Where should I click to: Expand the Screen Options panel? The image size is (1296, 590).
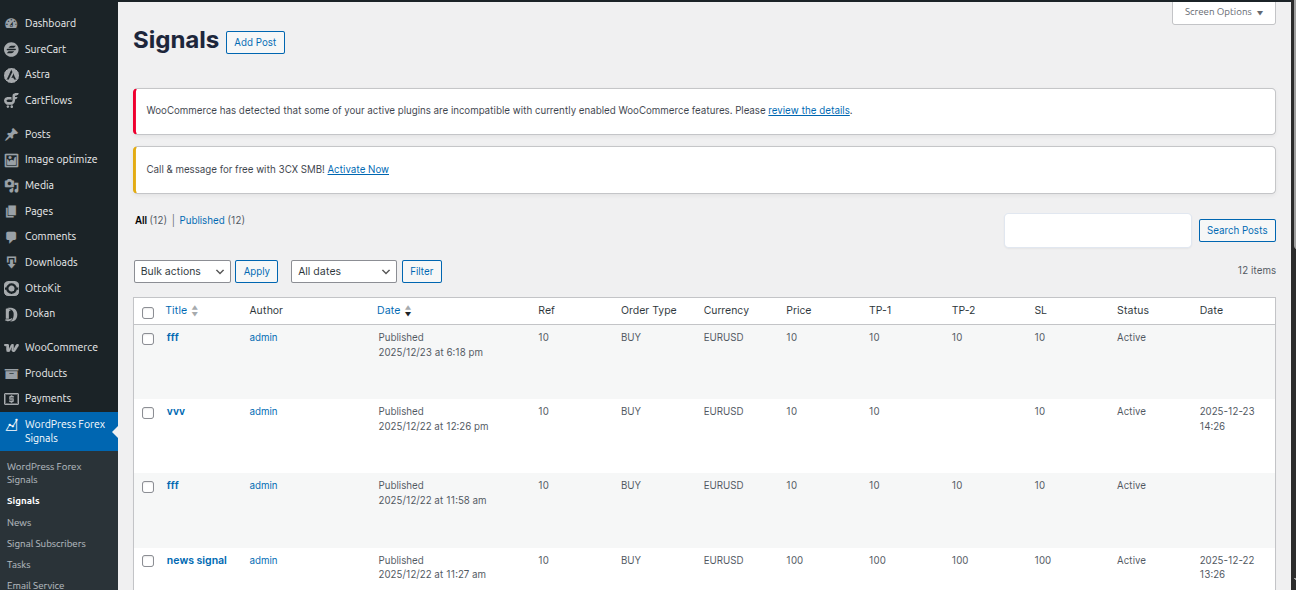point(1223,12)
